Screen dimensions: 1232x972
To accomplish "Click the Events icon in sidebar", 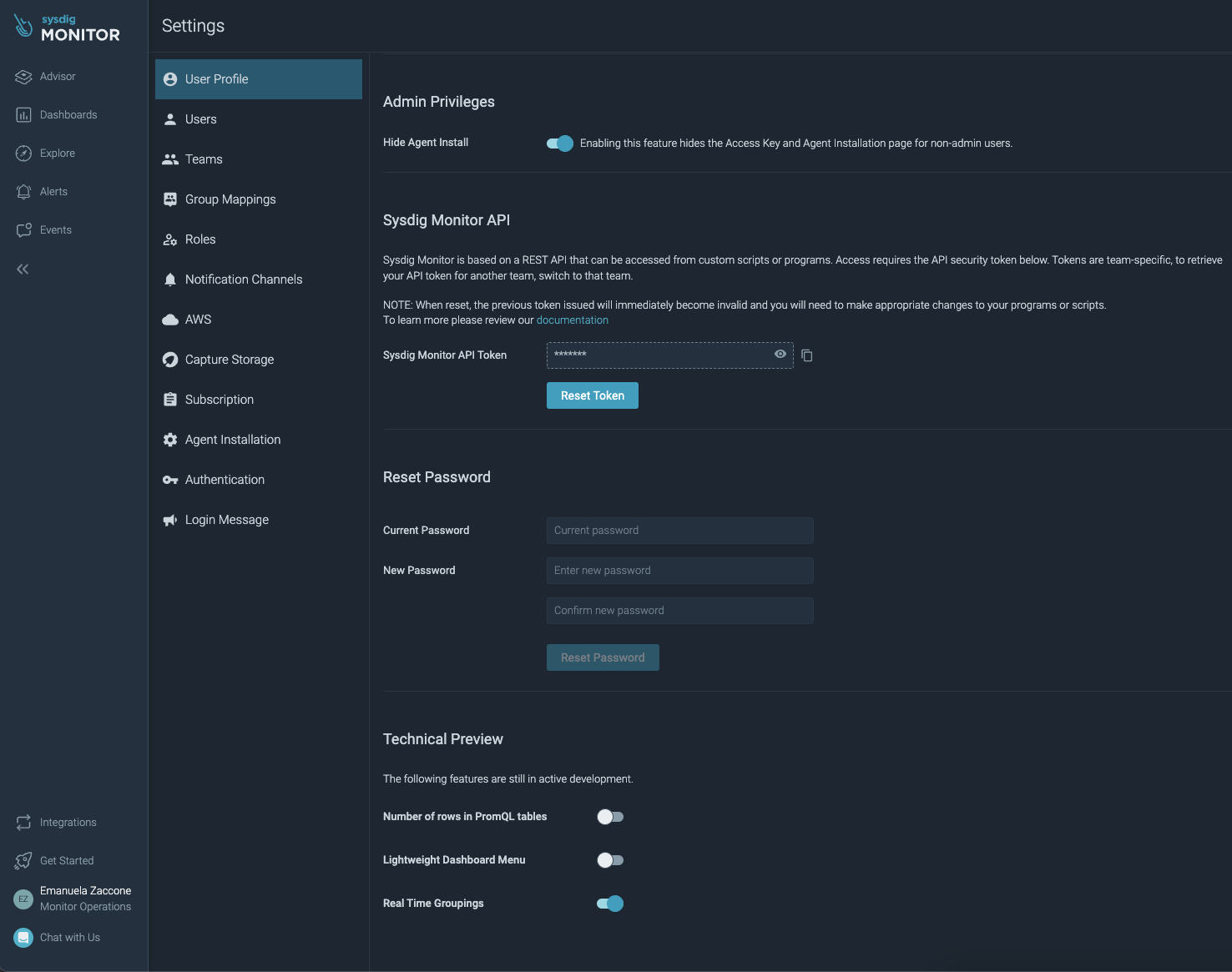I will [23, 230].
